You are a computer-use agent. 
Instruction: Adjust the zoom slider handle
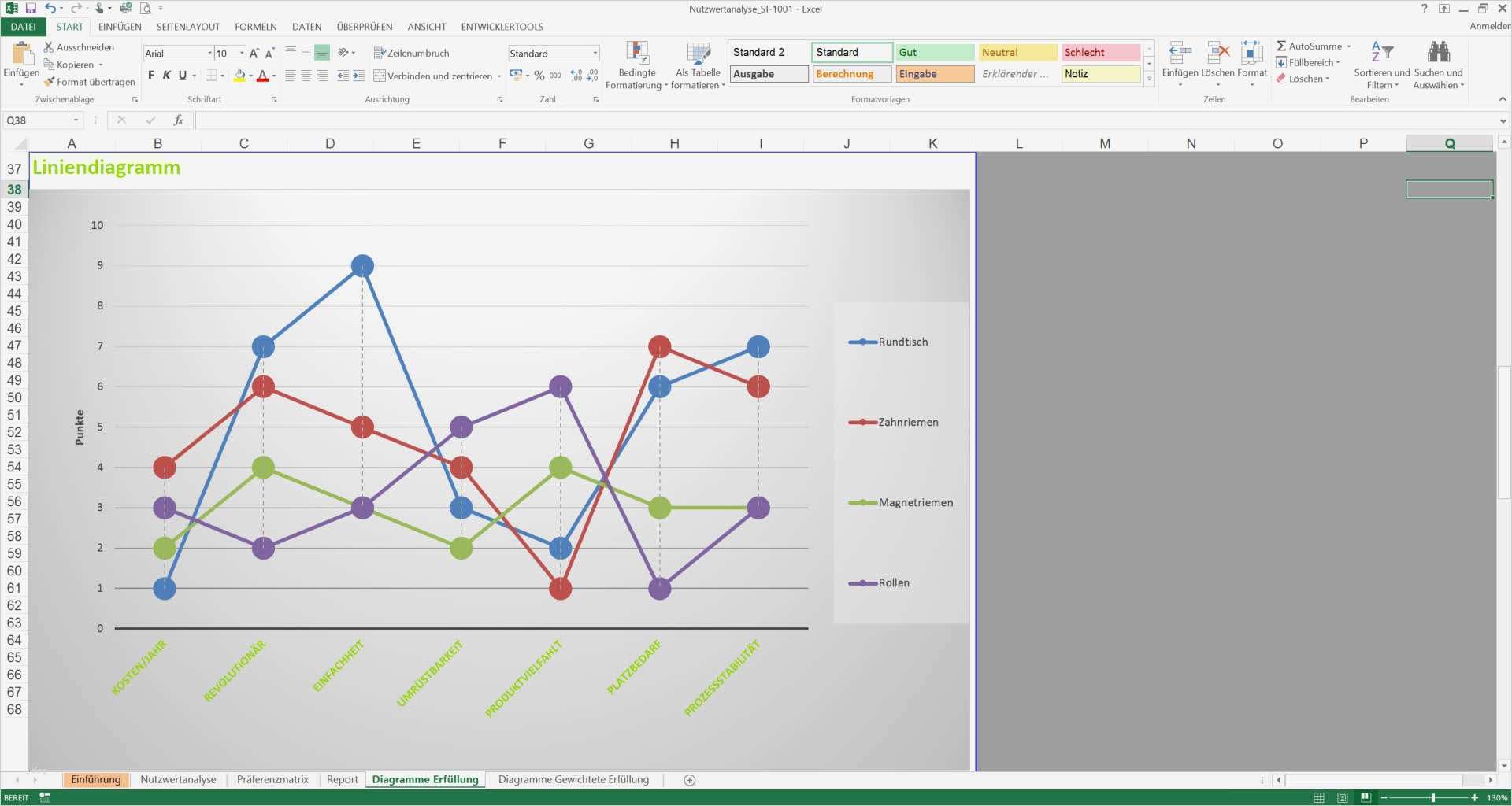(1433, 798)
